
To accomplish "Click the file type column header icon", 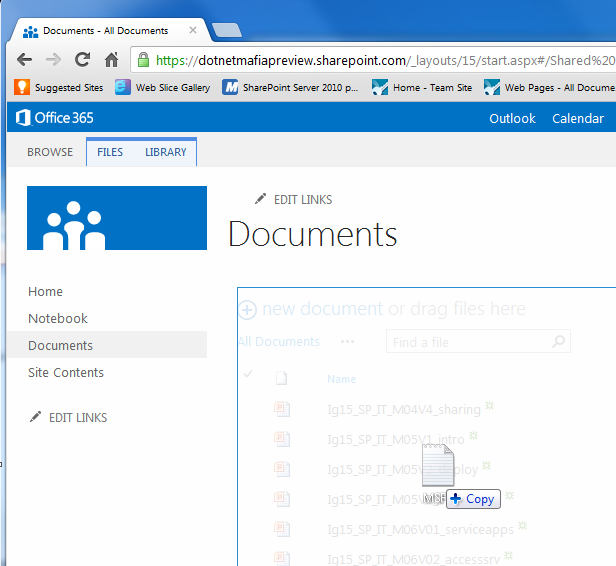I will (x=281, y=378).
